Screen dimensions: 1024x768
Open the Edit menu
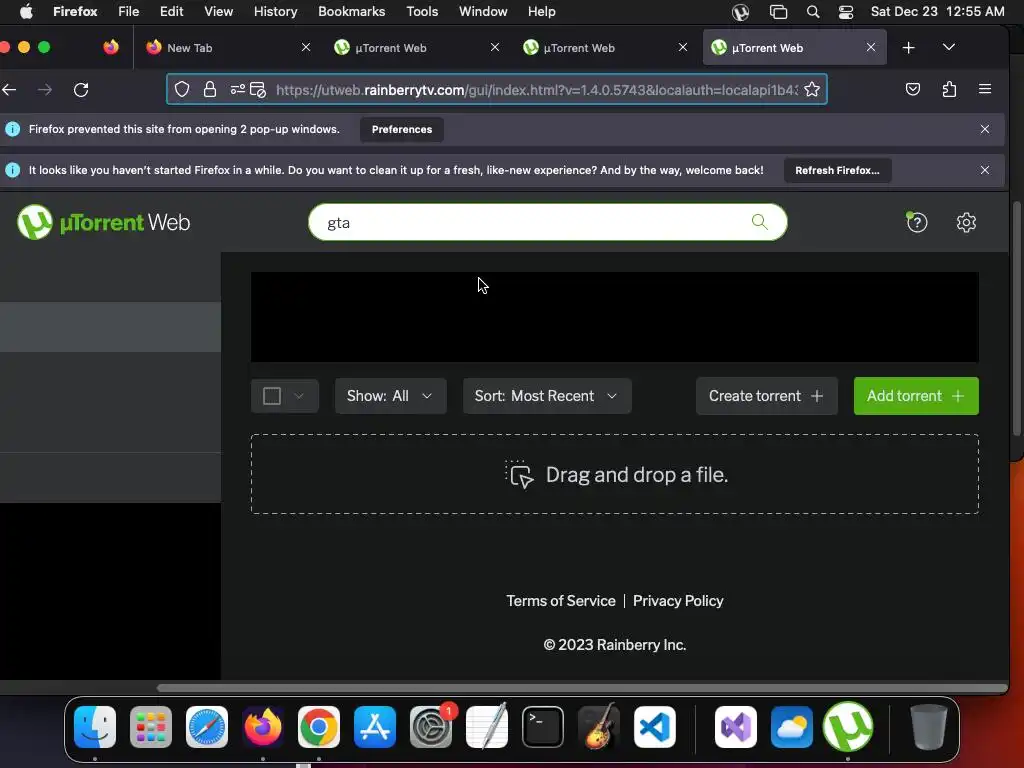(171, 11)
